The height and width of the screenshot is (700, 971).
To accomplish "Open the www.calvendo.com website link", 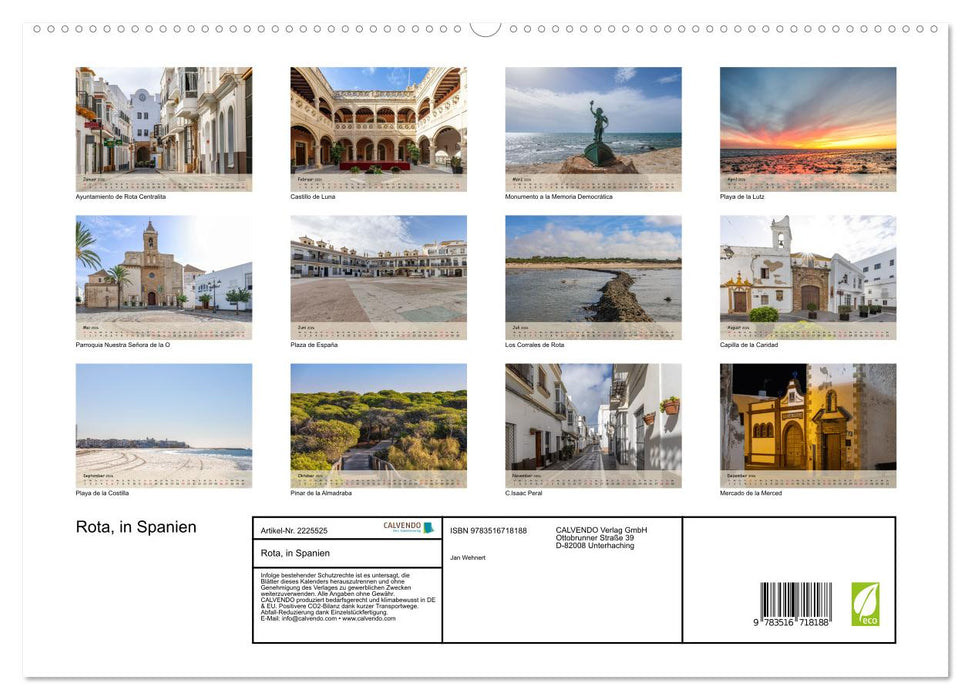I will coord(367,619).
